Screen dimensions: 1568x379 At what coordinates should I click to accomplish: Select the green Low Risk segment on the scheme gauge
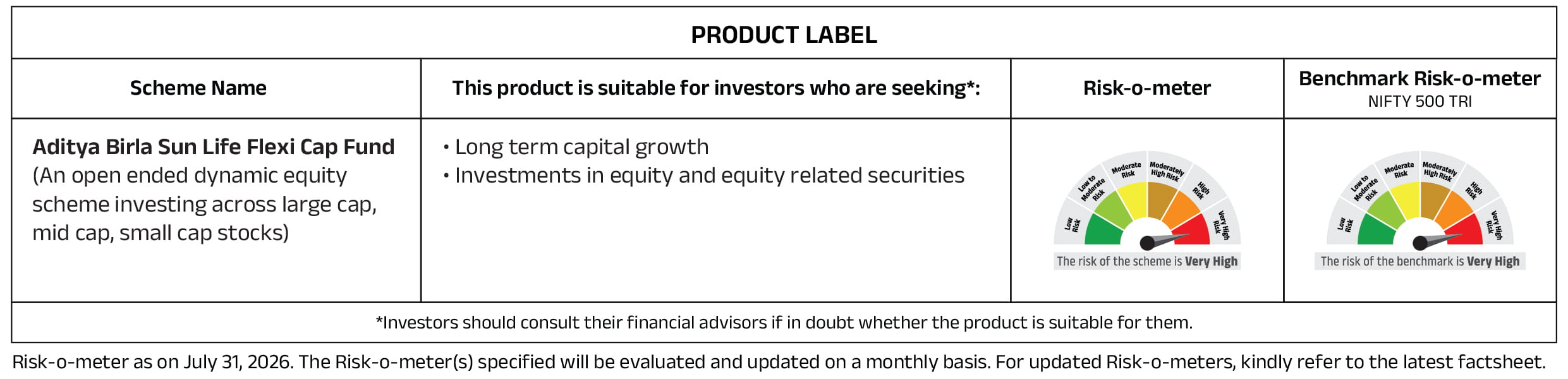[1102, 231]
